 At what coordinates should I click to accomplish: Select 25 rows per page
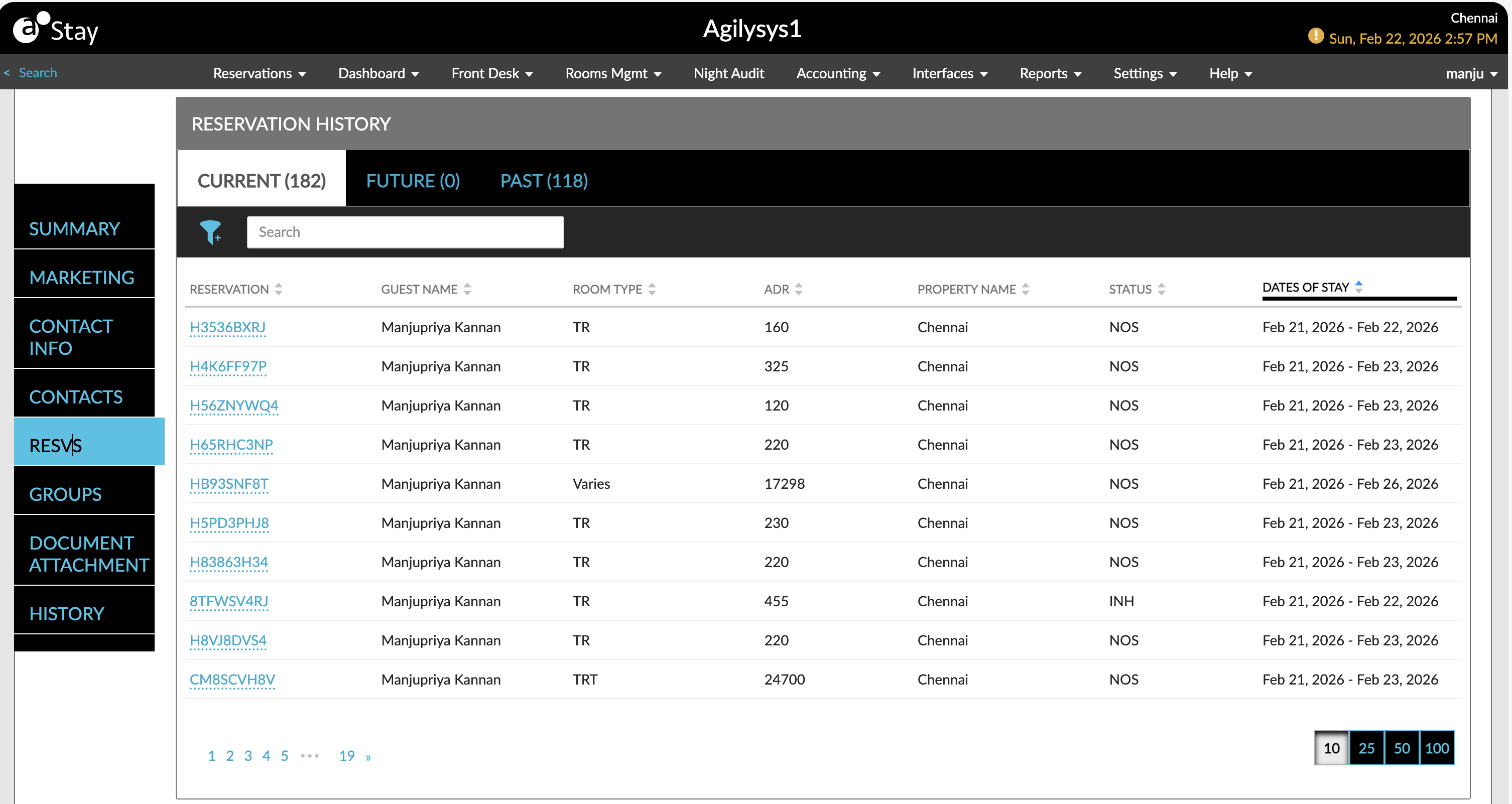1366,748
